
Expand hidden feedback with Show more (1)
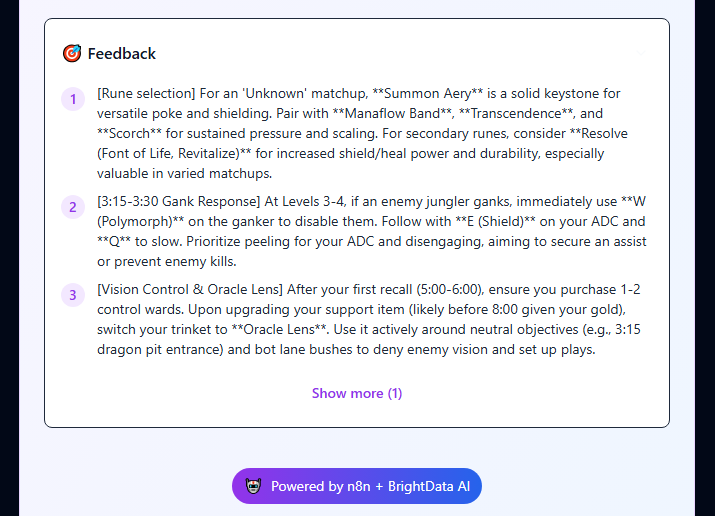[357, 393]
